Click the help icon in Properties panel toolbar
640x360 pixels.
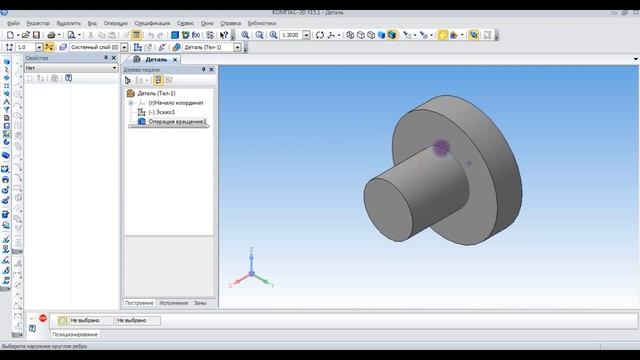pos(68,78)
